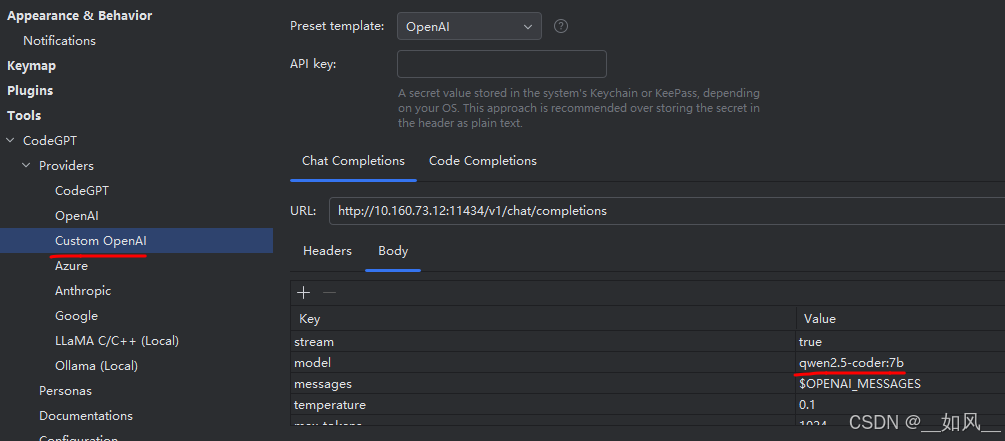The height and width of the screenshot is (441, 1005).
Task: Open the Preset template dropdown
Action: (469, 27)
